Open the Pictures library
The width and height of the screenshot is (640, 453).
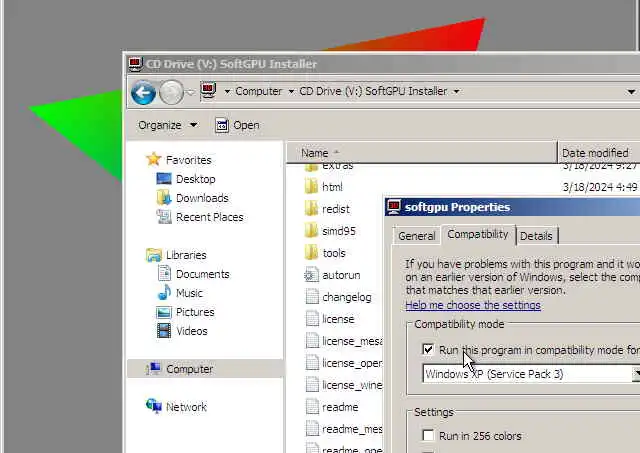pyautogui.click(x=185, y=312)
